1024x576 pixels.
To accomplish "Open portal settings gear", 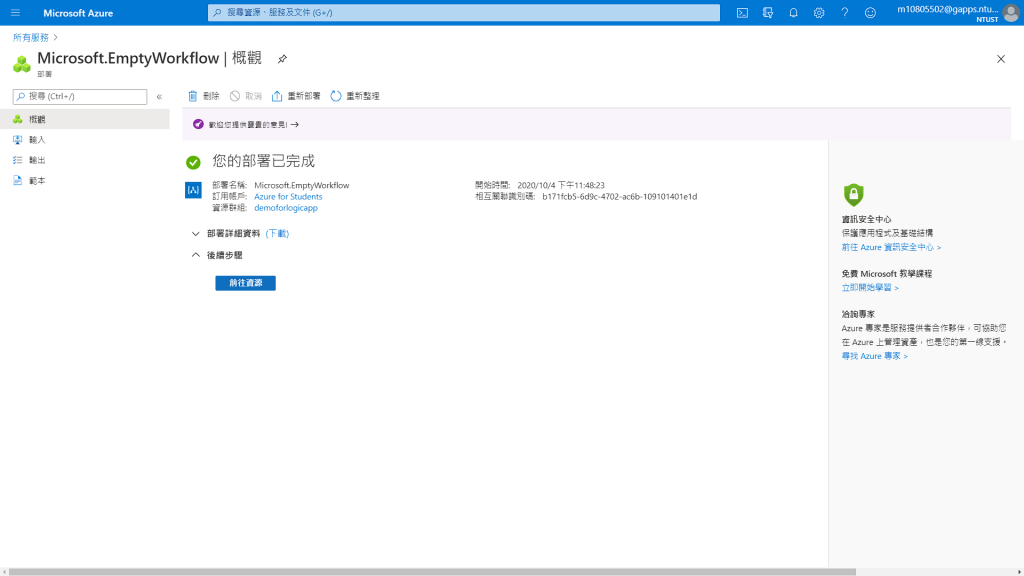I will pos(819,12).
